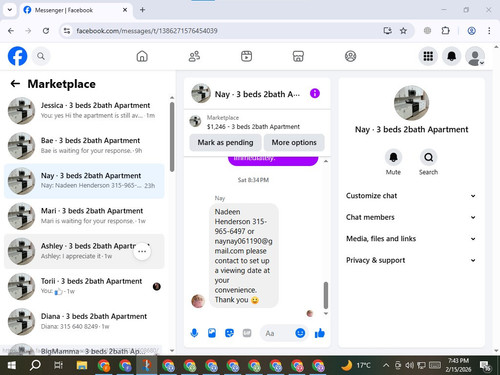Open Windows taskbar search
This screenshot has height=375, width=500.
[35, 365]
